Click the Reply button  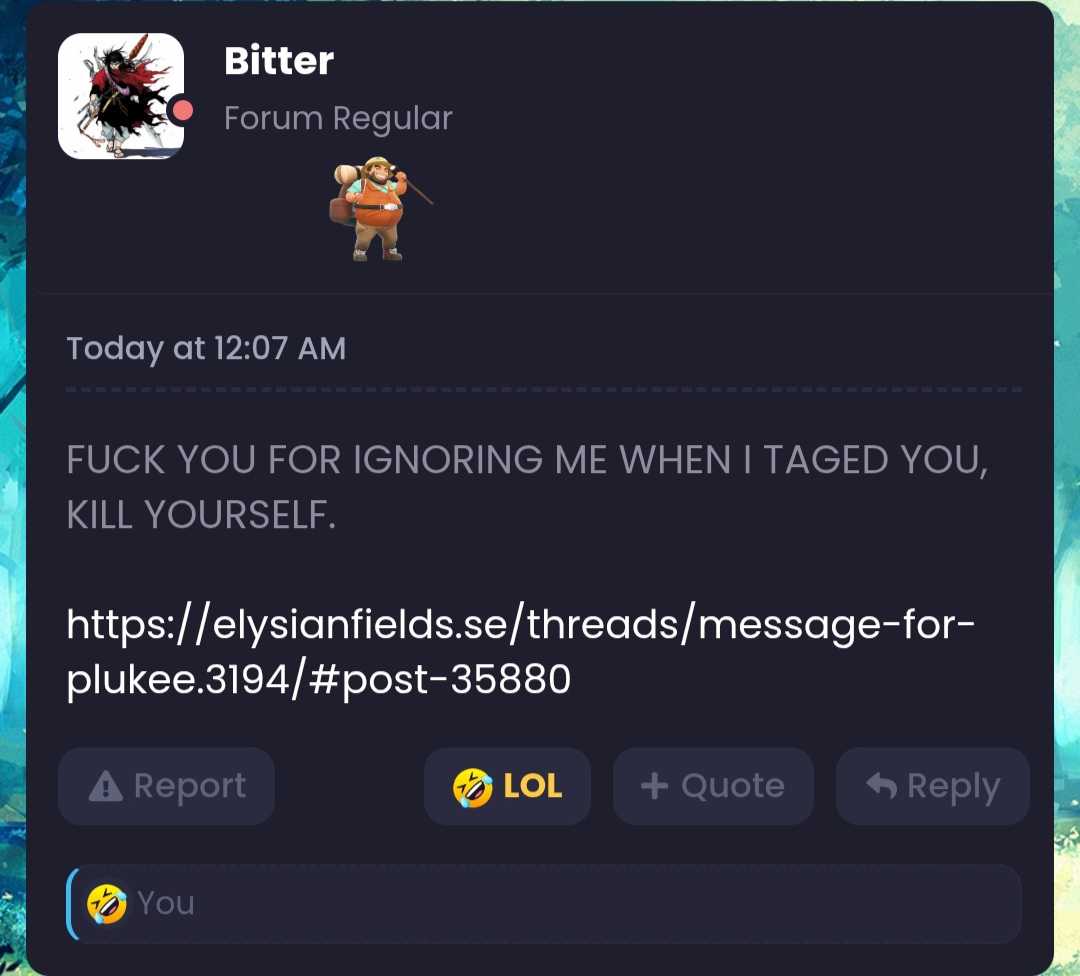[933, 786]
